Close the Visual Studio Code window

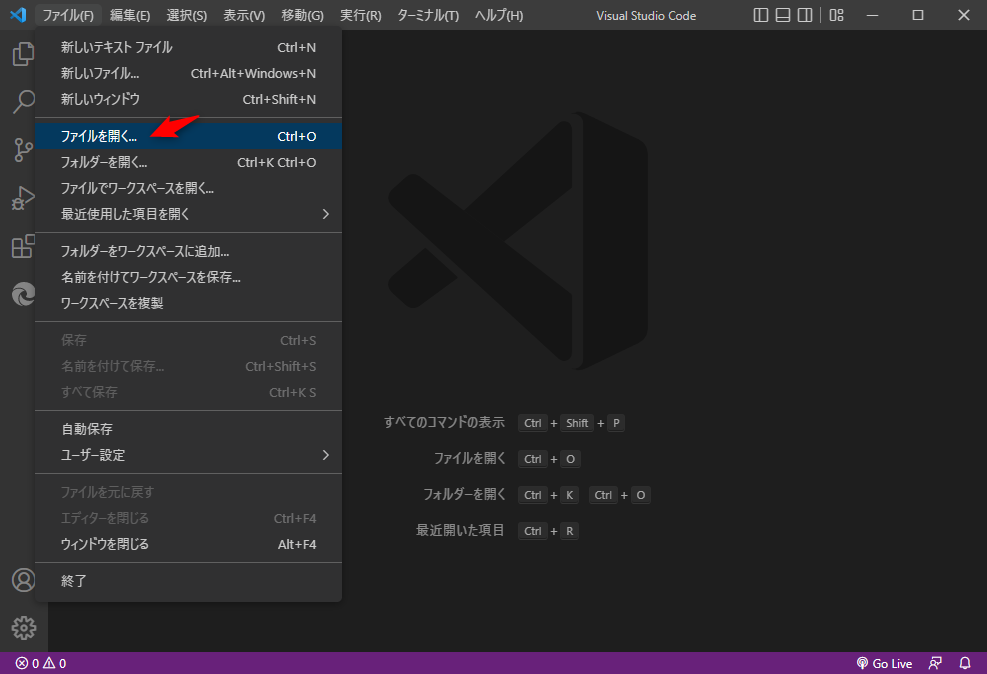[x=964, y=15]
